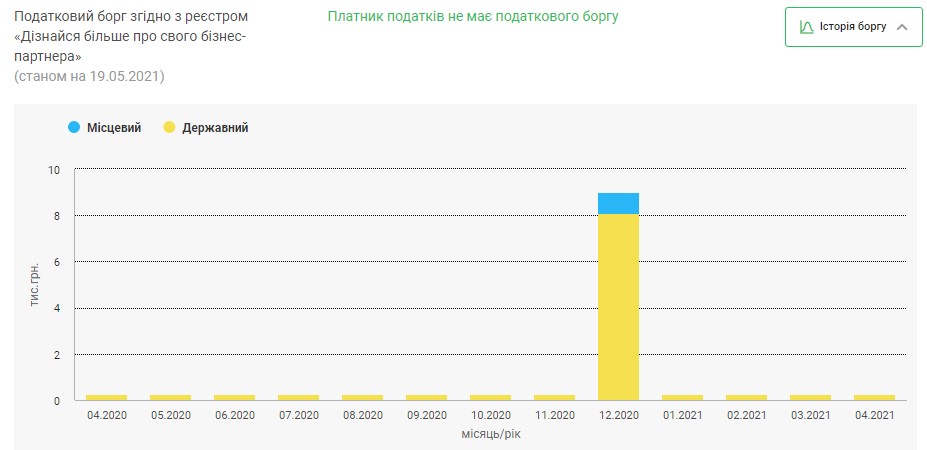Click the small bar for 04.2021
The image size is (927, 450).
pyautogui.click(x=874, y=397)
